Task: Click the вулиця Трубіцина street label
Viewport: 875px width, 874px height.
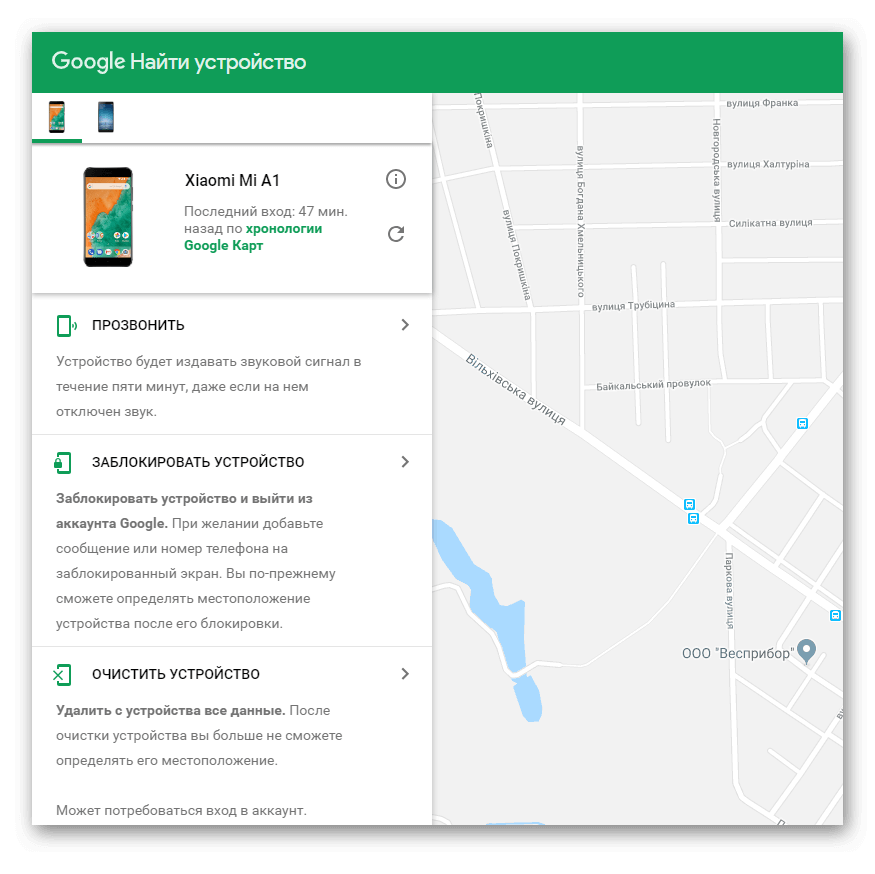Action: tap(633, 306)
